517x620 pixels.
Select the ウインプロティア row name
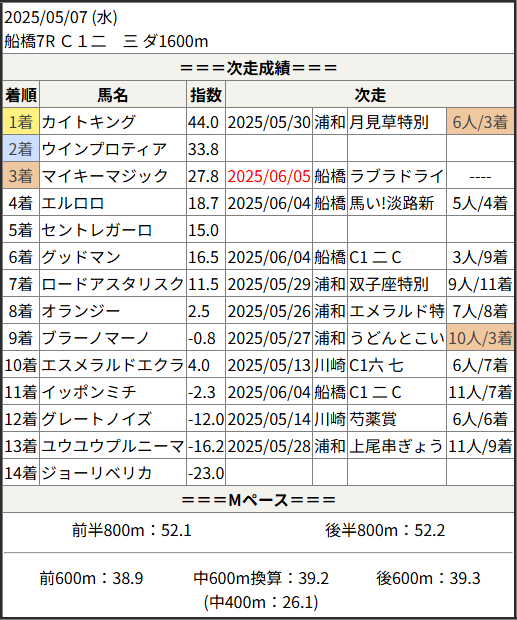104,149
